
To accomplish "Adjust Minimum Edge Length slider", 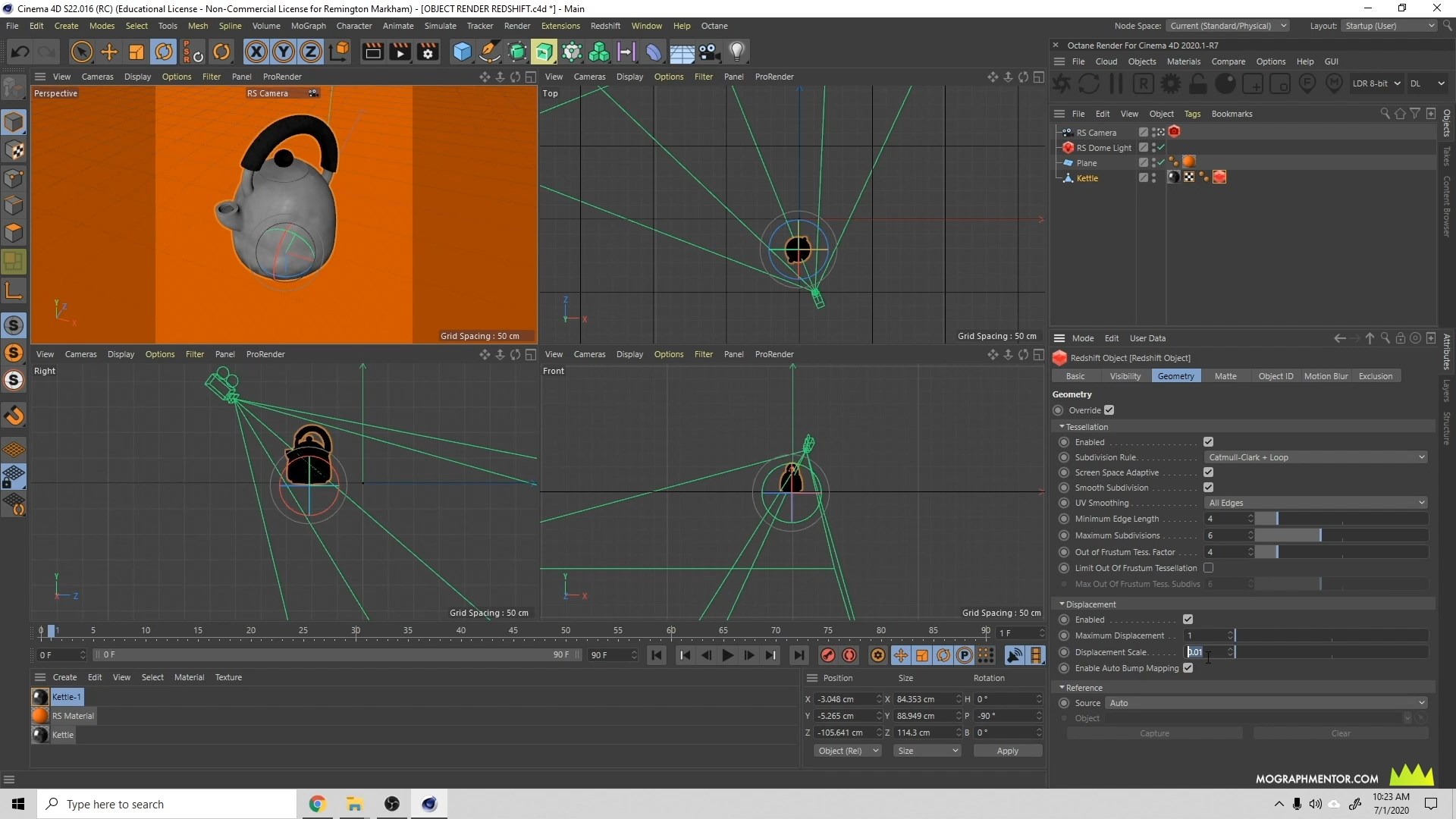I will [1342, 519].
